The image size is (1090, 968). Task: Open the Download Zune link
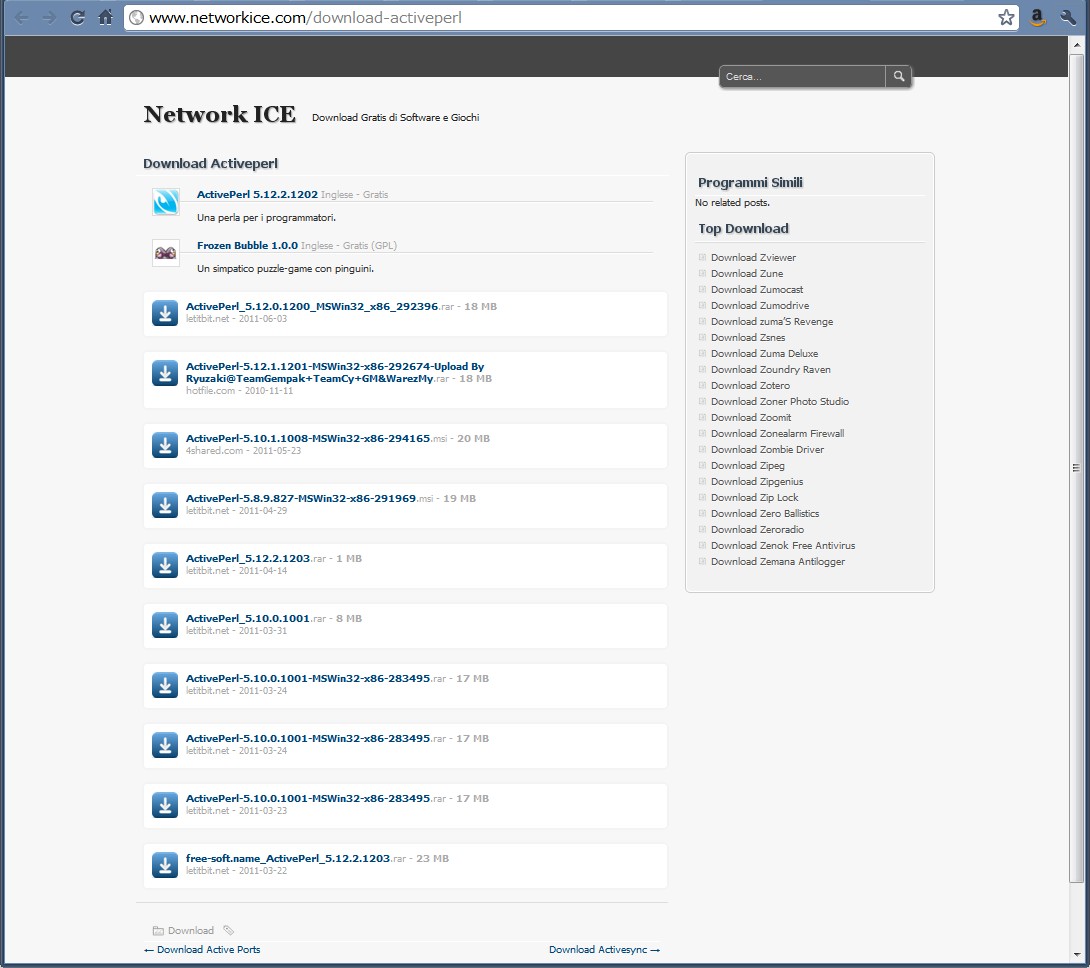click(x=747, y=273)
